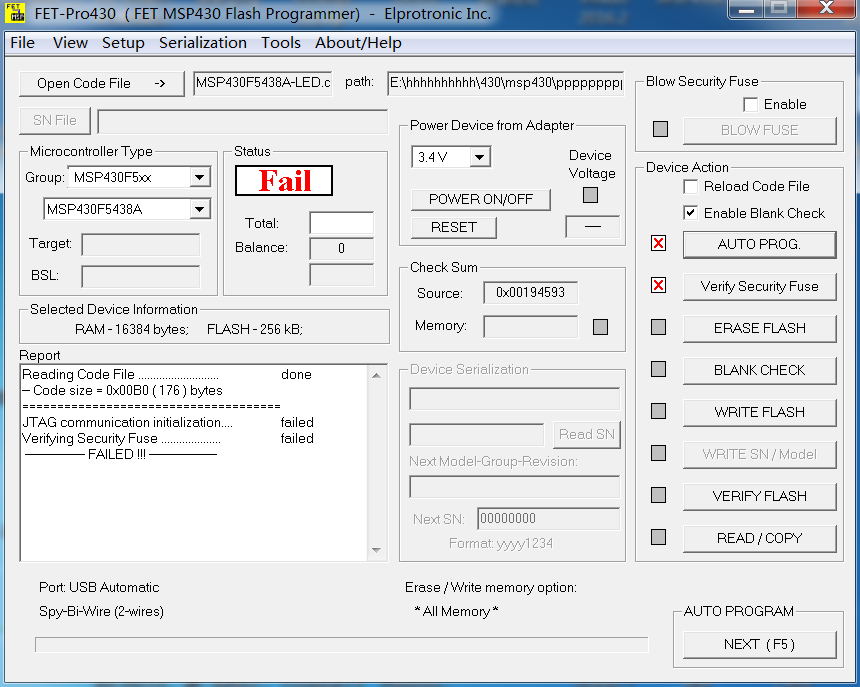Click the Memory checksum indicator square
This screenshot has width=860, height=687.
(601, 327)
